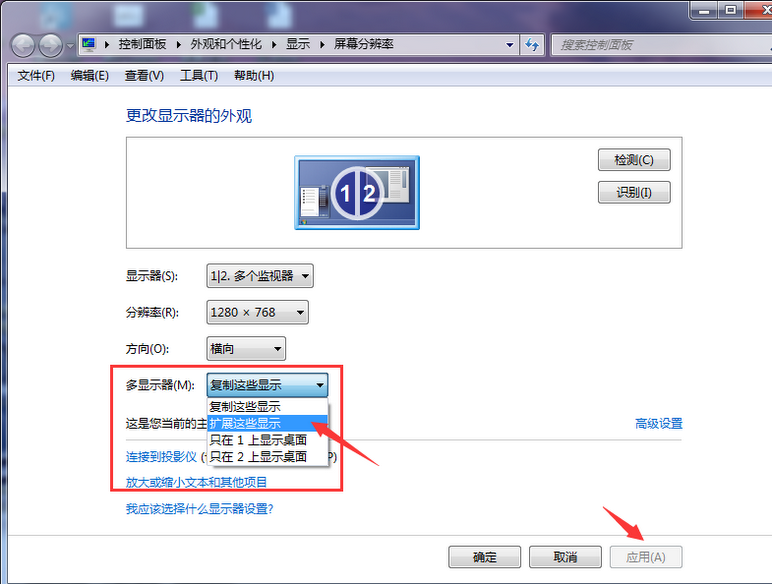Open the address bar history dropdown arrow
Viewport: 772px width, 584px height.
point(510,45)
